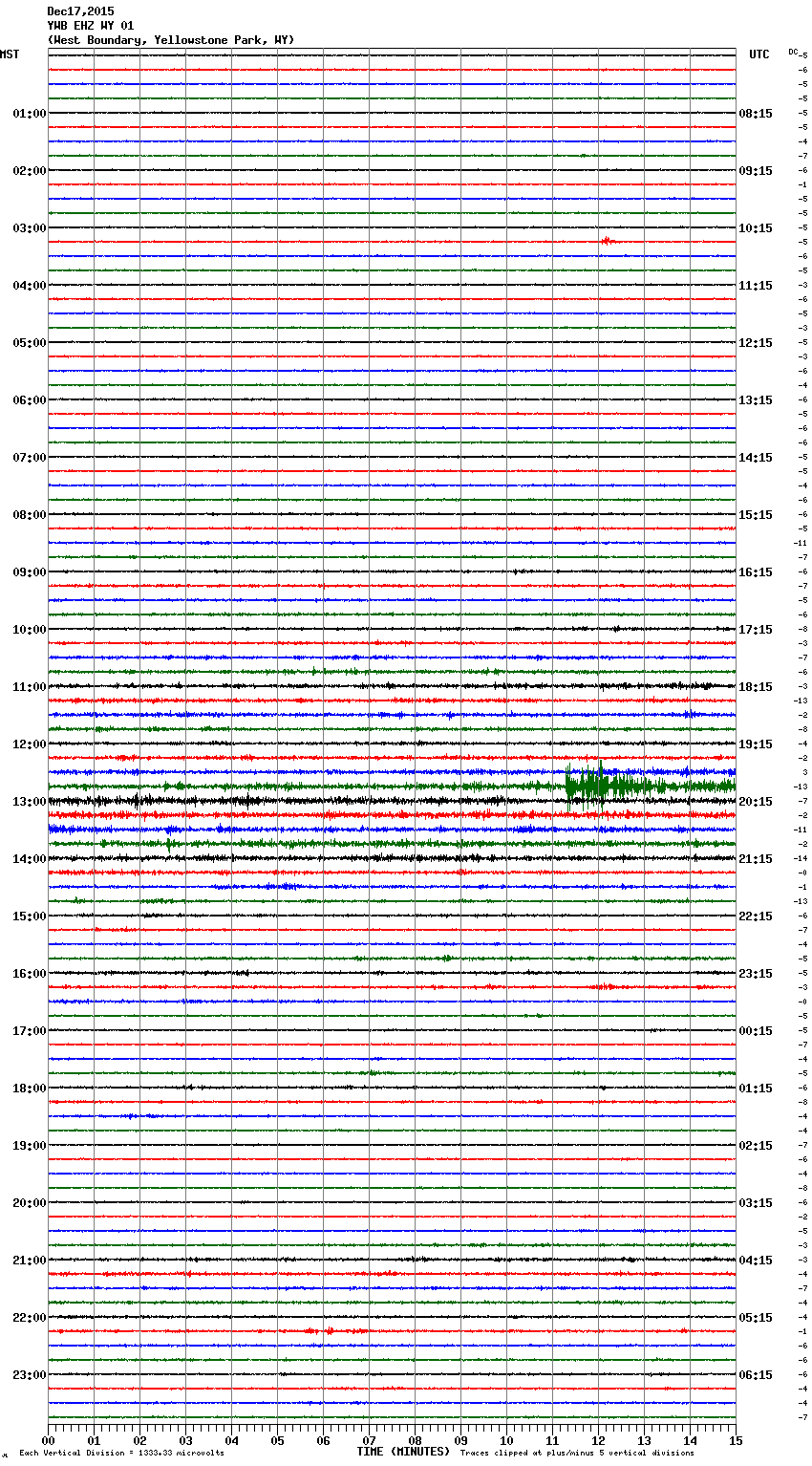The width and height of the screenshot is (812, 1466).
Task: Select the 02:00 MST time label
Action: pos(29,171)
